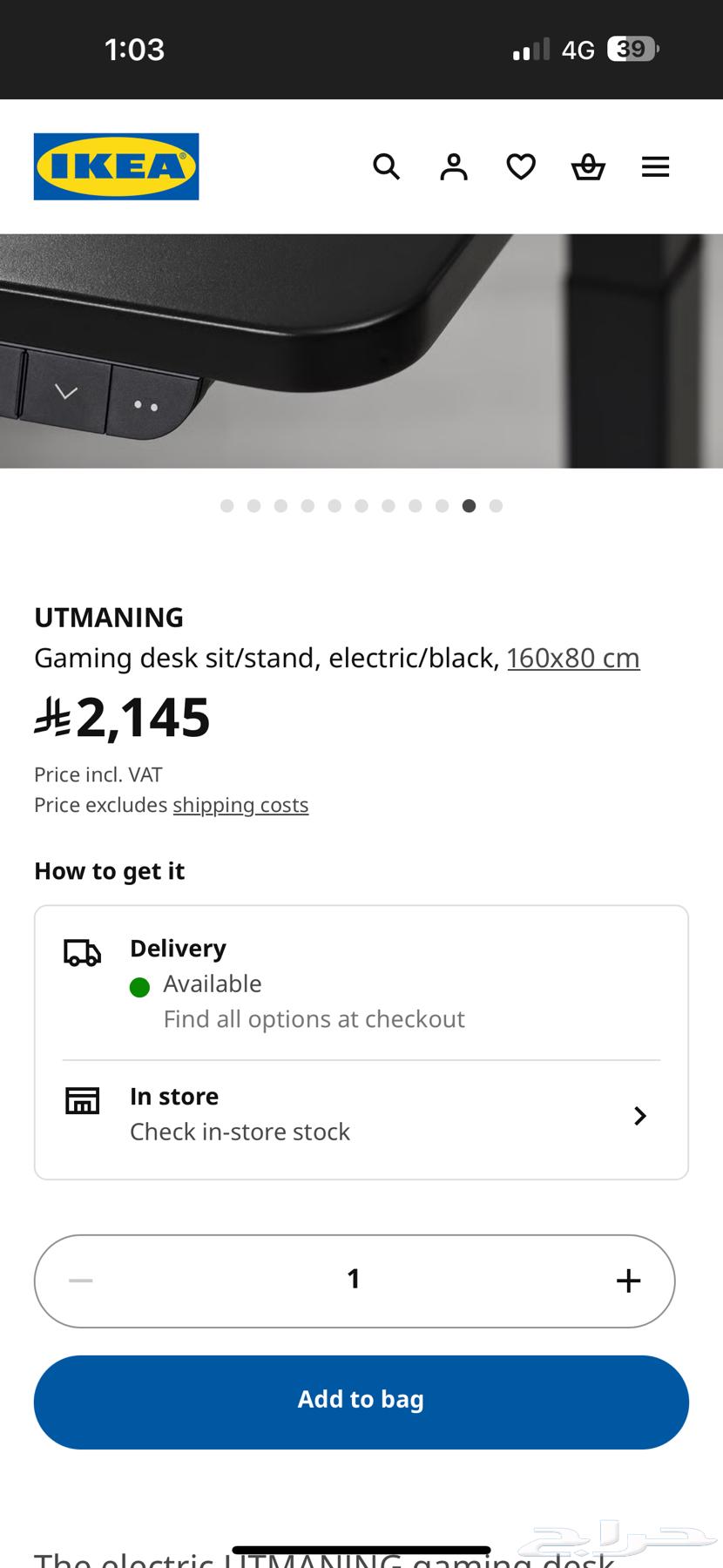Tap the desk product image
The width and height of the screenshot is (723, 1568).
click(361, 351)
